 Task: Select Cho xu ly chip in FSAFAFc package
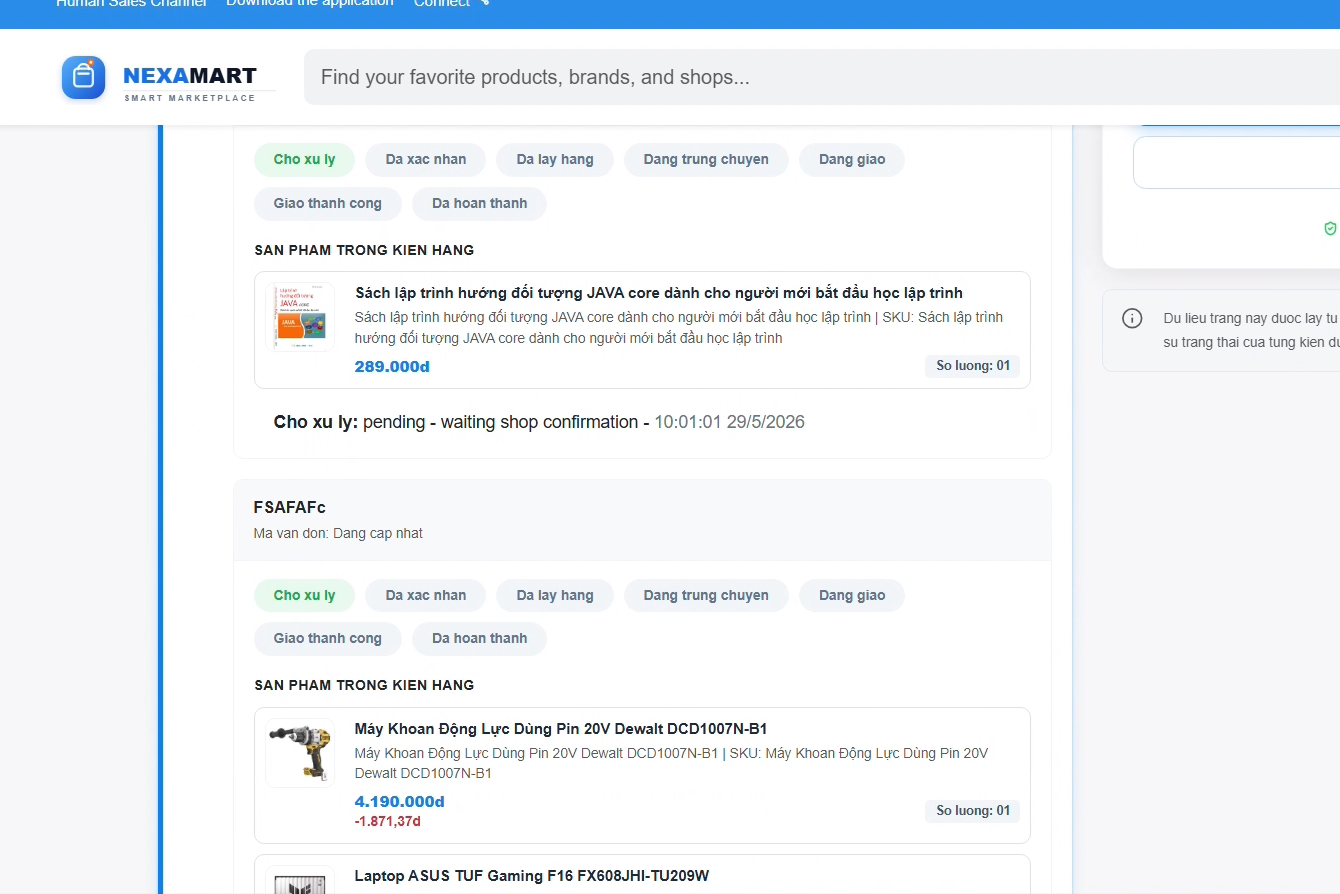pyautogui.click(x=304, y=595)
